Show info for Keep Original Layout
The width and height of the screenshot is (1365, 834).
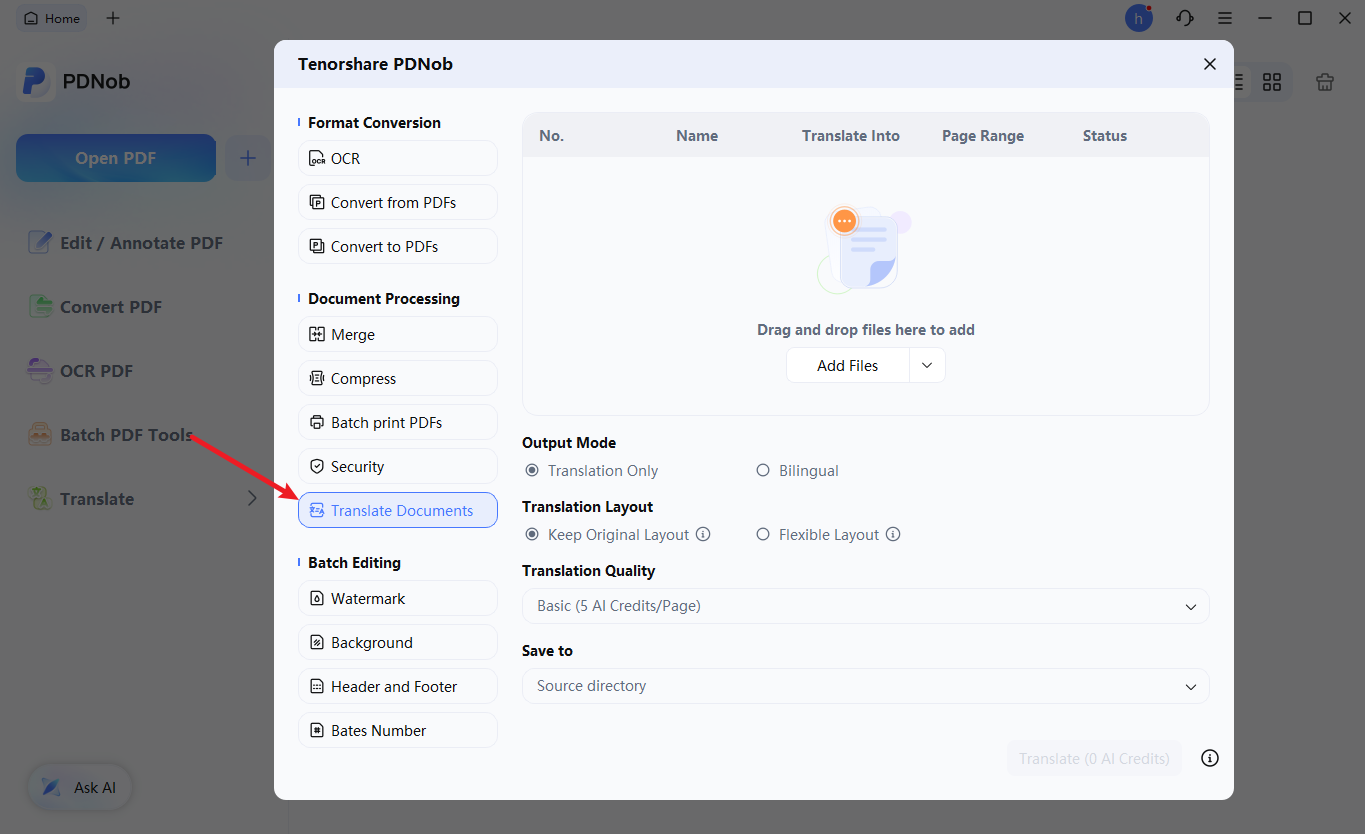[x=703, y=535]
